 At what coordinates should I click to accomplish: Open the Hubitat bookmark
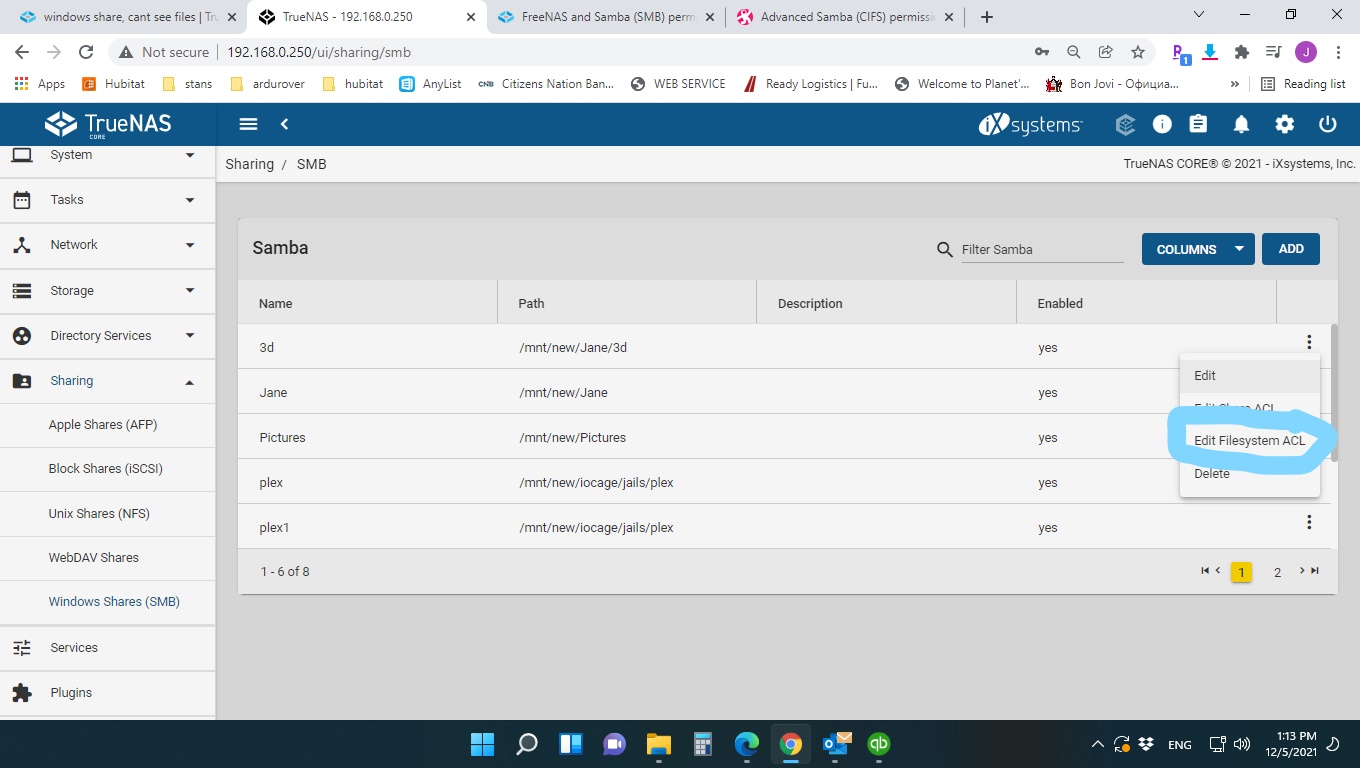pos(113,84)
